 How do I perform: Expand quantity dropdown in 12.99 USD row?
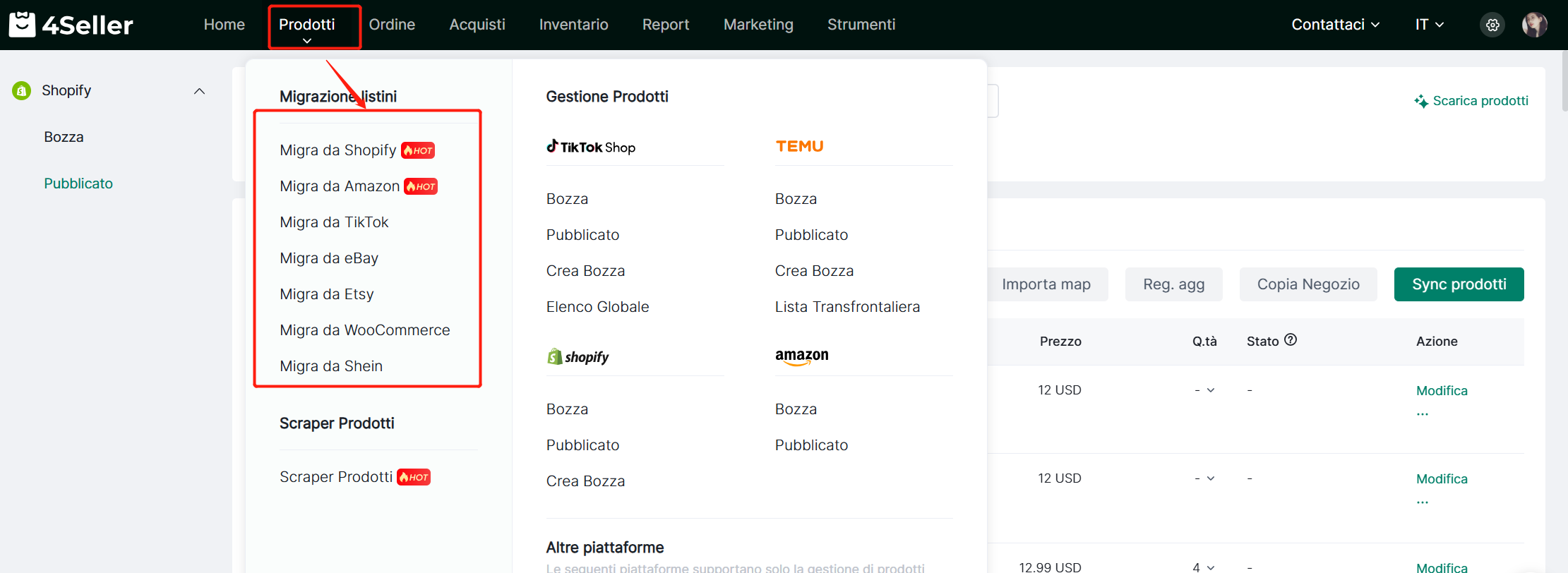(x=1211, y=567)
